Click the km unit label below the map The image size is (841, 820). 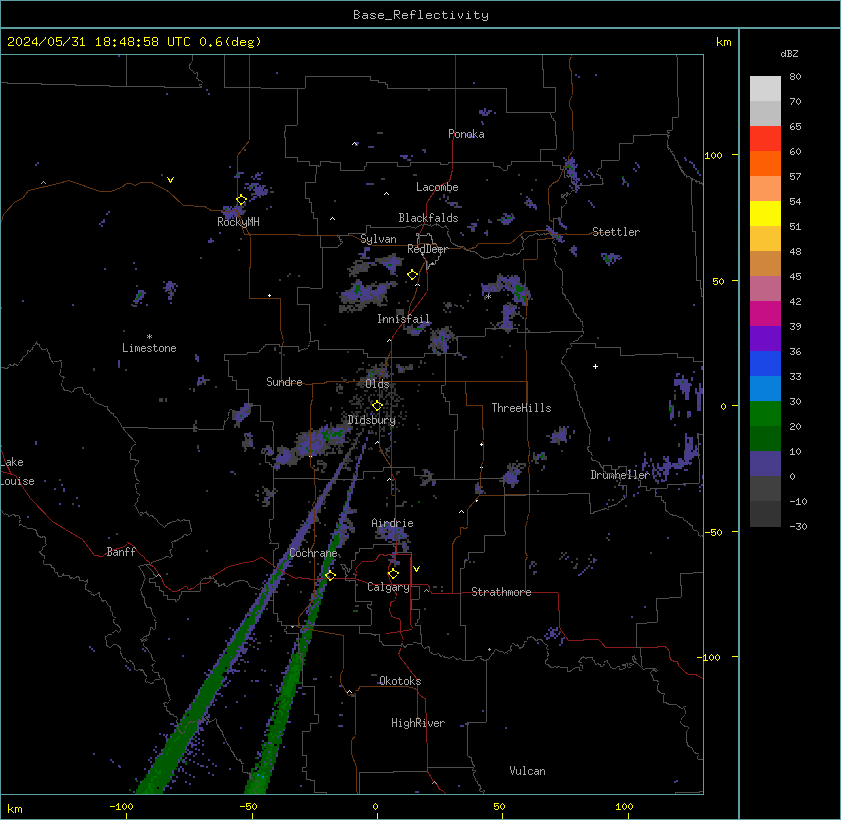(14, 809)
